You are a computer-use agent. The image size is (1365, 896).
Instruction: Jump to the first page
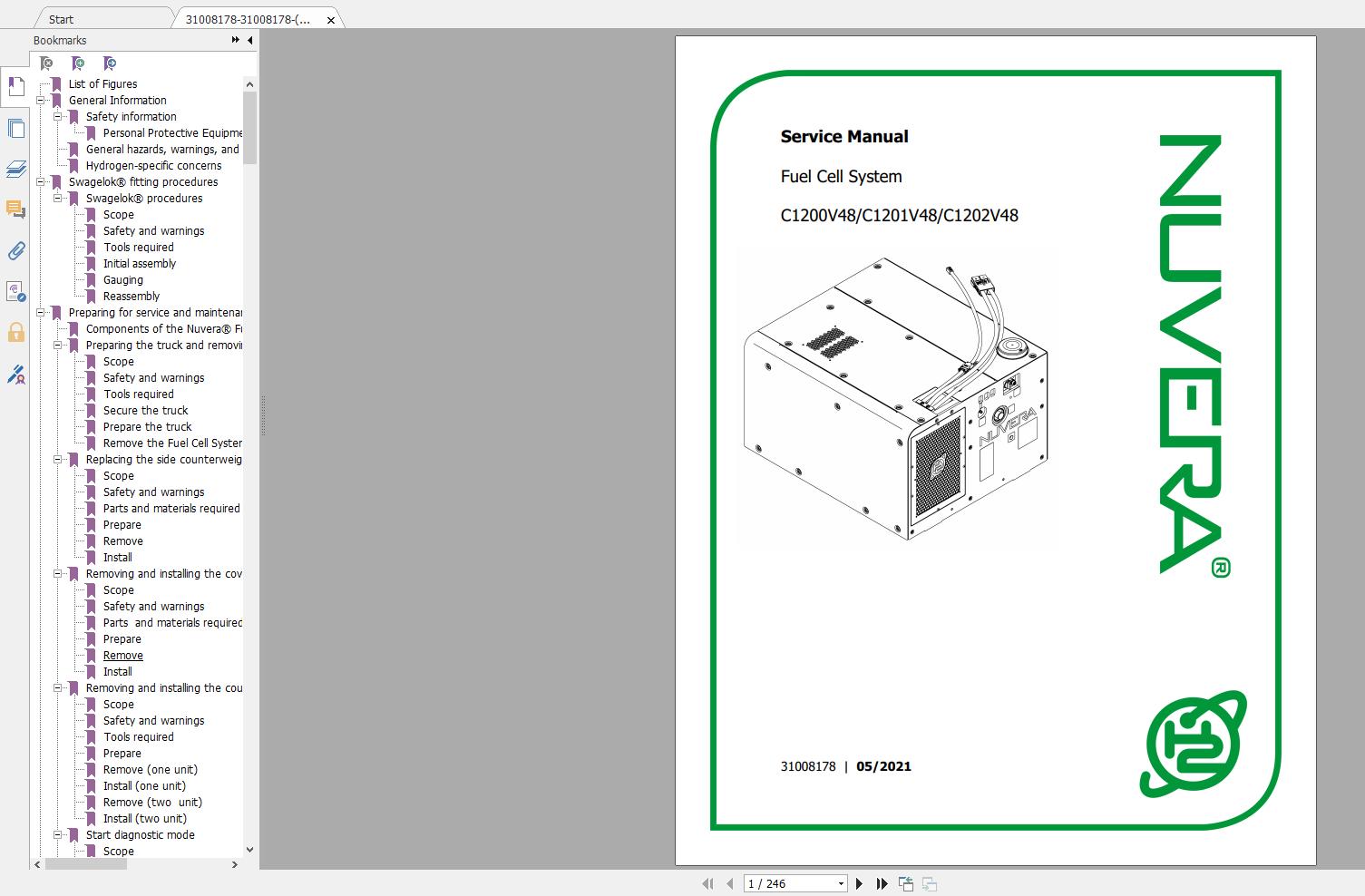(x=707, y=883)
